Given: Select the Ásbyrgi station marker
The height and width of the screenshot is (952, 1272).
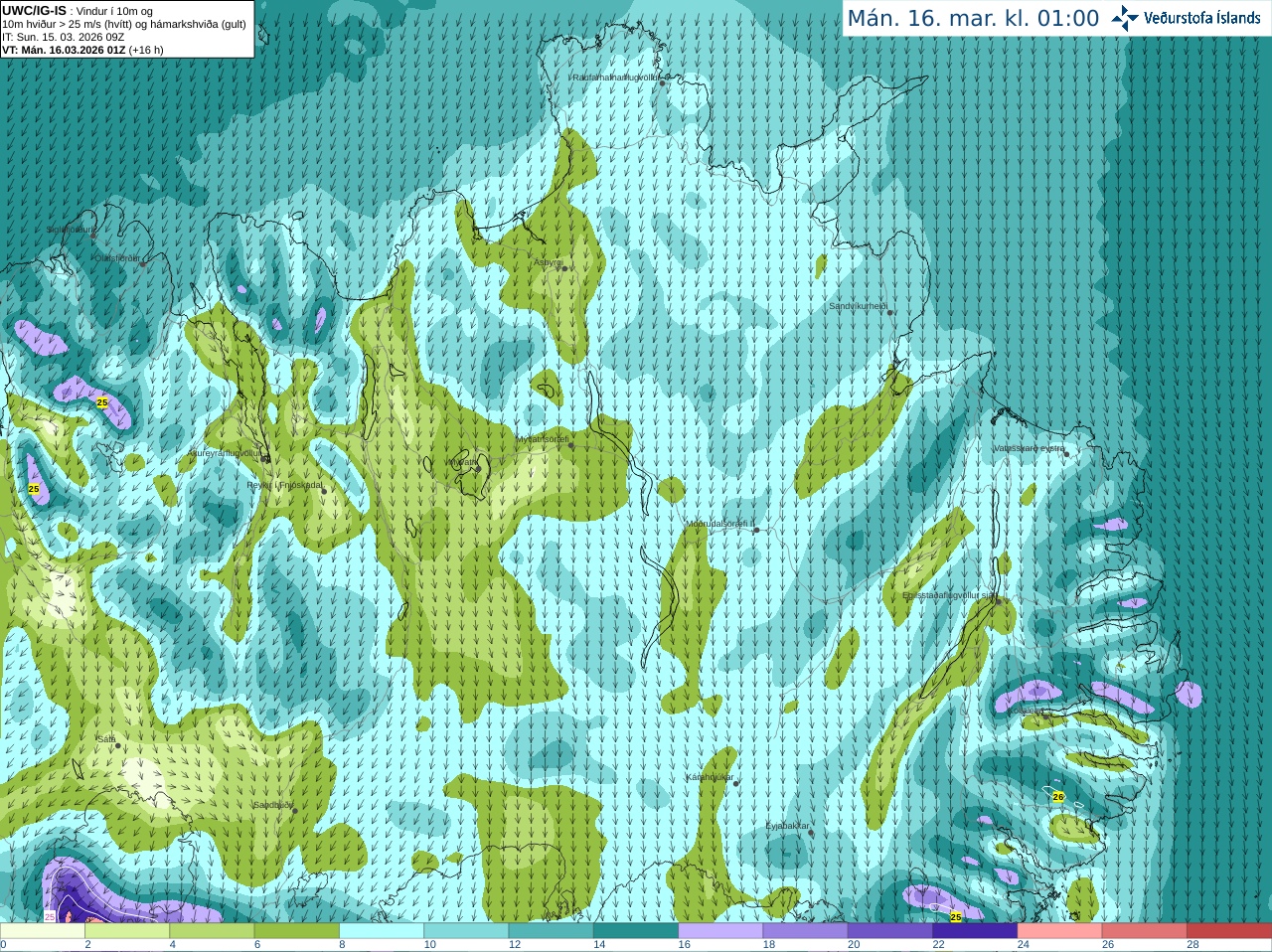Looking at the screenshot, I should [x=563, y=268].
